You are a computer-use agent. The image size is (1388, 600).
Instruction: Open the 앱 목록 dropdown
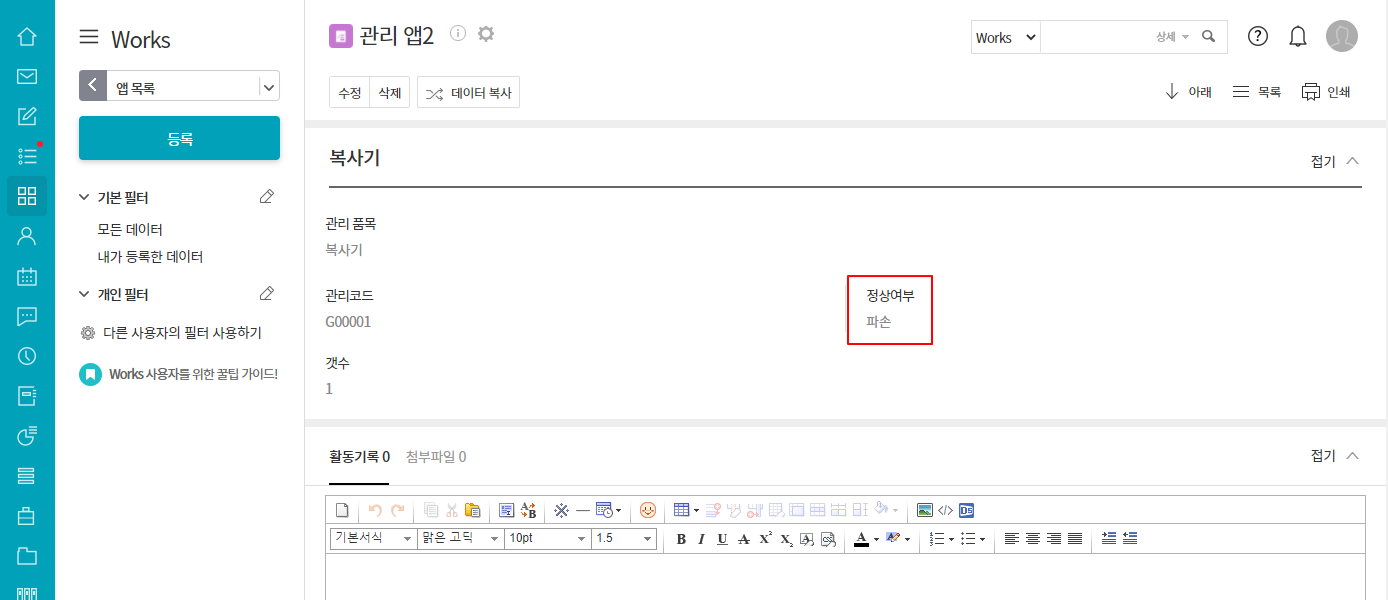268,87
